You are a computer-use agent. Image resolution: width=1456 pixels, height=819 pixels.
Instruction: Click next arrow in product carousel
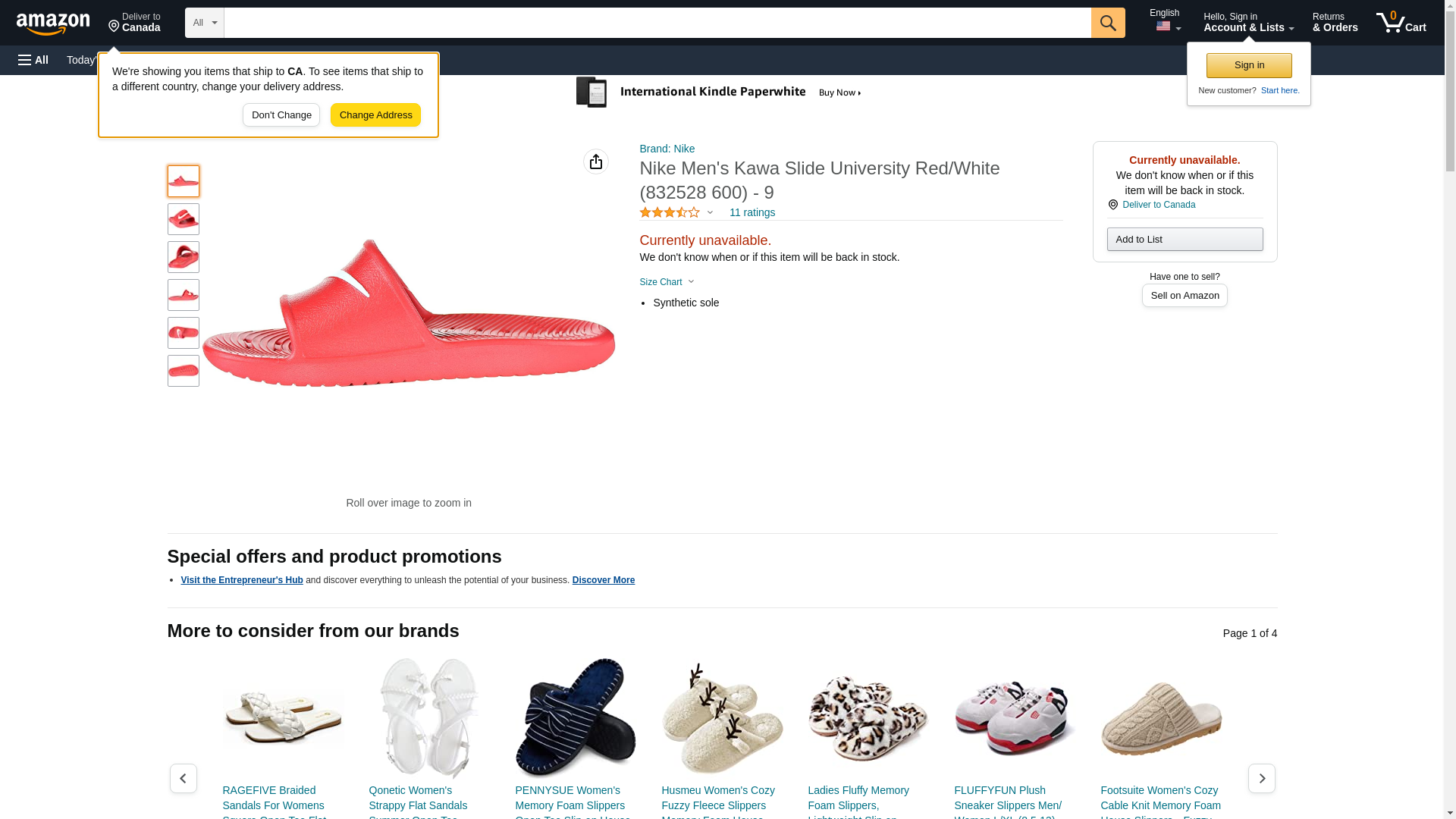[1261, 778]
